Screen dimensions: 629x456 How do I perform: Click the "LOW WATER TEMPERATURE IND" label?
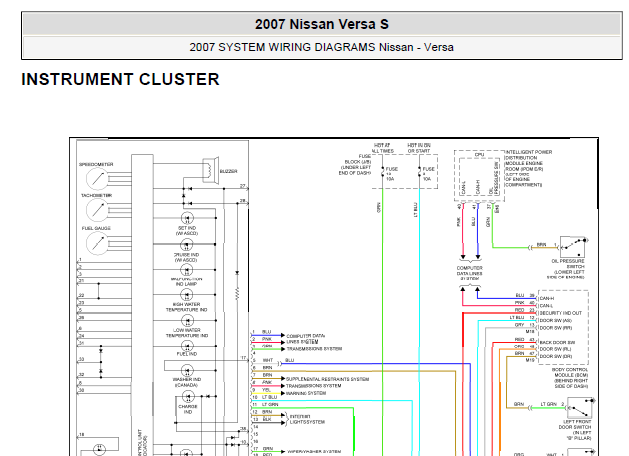pos(187,333)
